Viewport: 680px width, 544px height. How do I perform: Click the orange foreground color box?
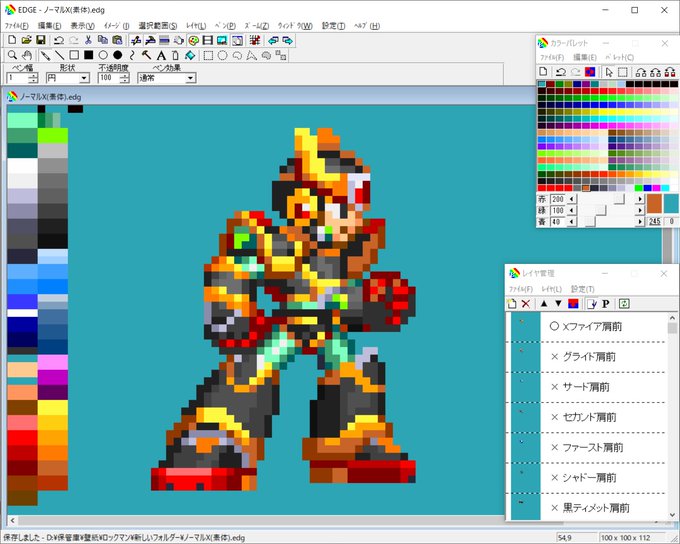654,204
